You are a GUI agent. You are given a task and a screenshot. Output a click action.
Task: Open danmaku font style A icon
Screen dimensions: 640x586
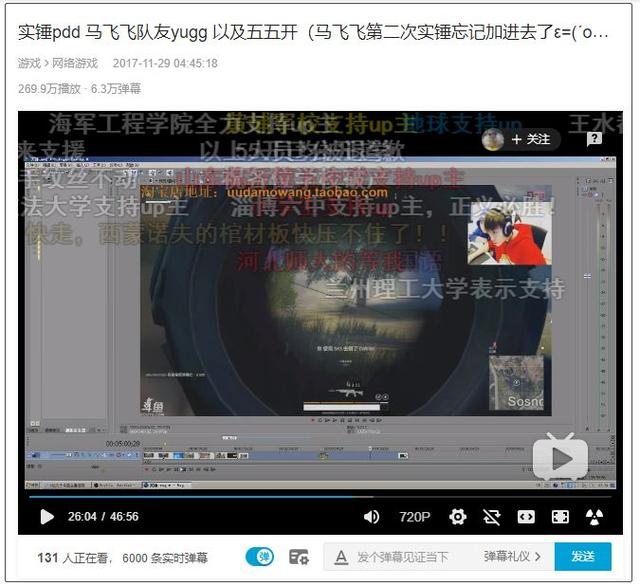(x=341, y=557)
